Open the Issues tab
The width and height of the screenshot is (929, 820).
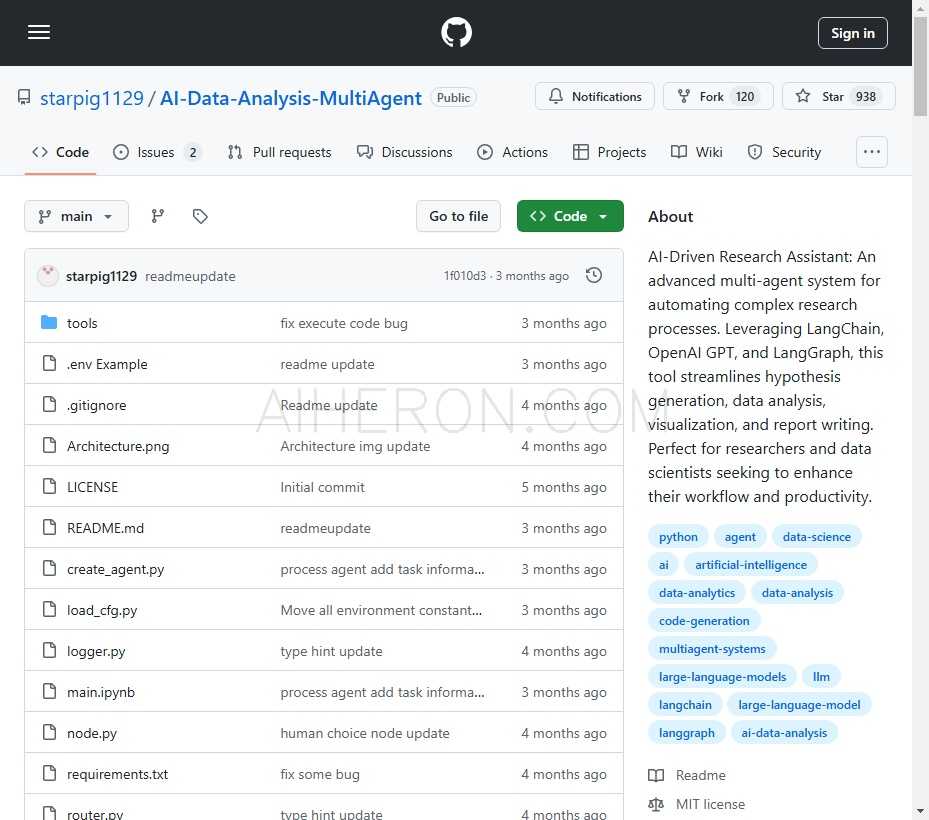pos(156,152)
